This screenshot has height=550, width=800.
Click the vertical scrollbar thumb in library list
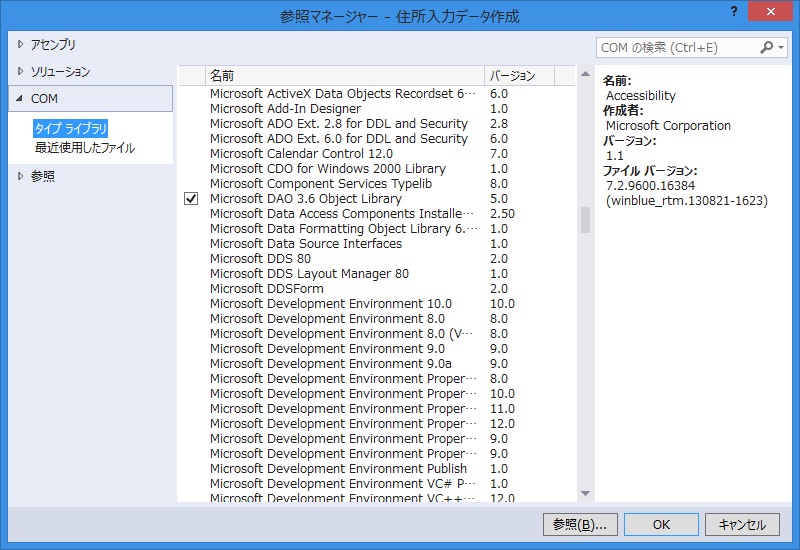585,221
